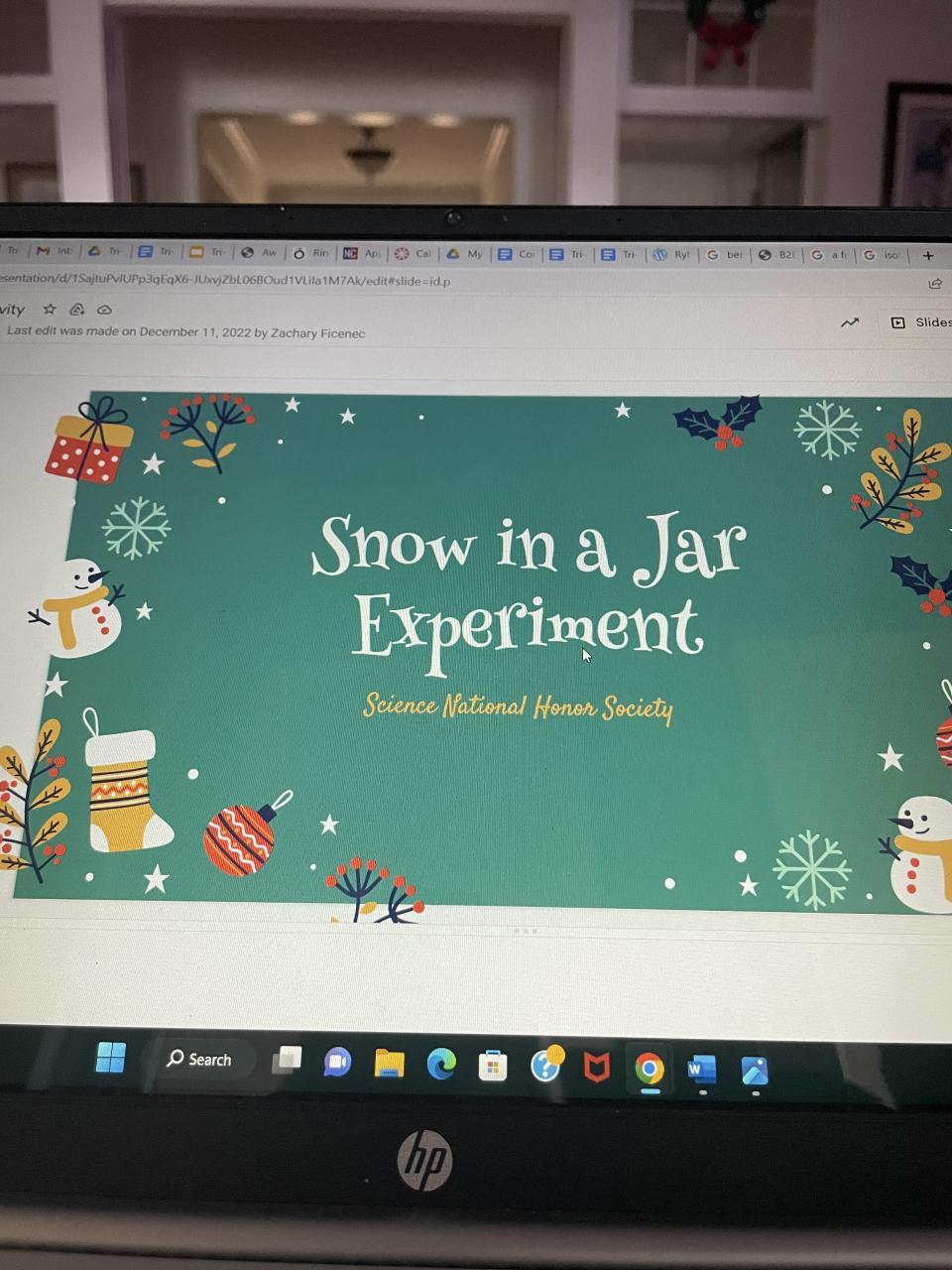Open McAfee from the taskbar
This screenshot has height=1270, width=952.
596,1069
